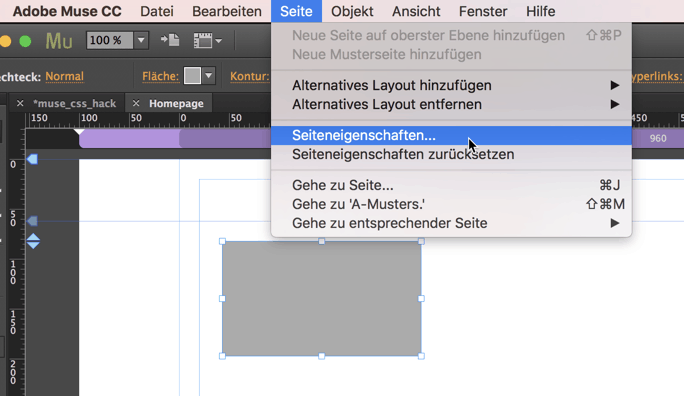Image resolution: width=684 pixels, height=396 pixels.
Task: Click the purple breakpoint bar
Action: [174, 139]
